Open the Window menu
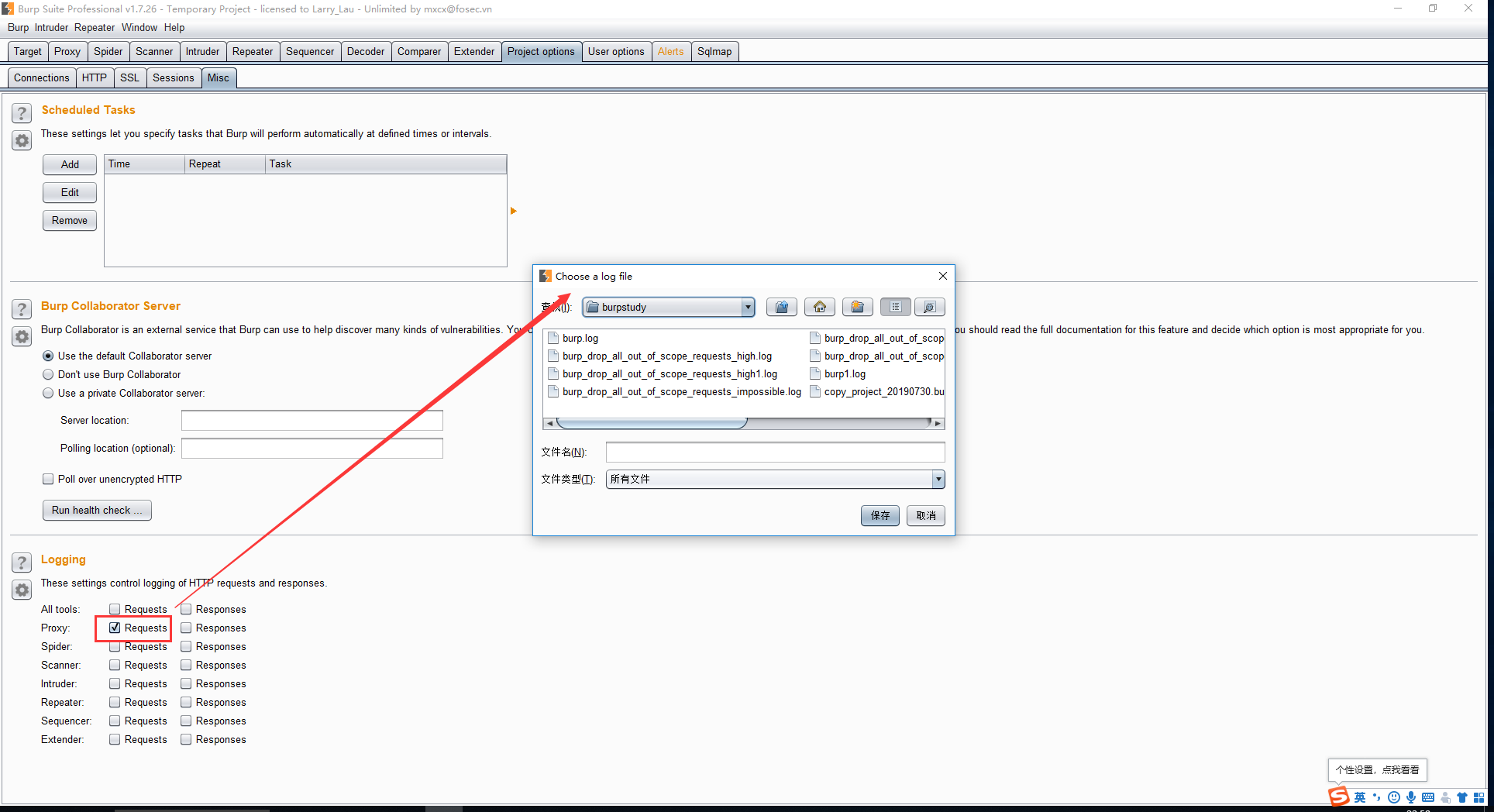The image size is (1494, 812). click(139, 27)
